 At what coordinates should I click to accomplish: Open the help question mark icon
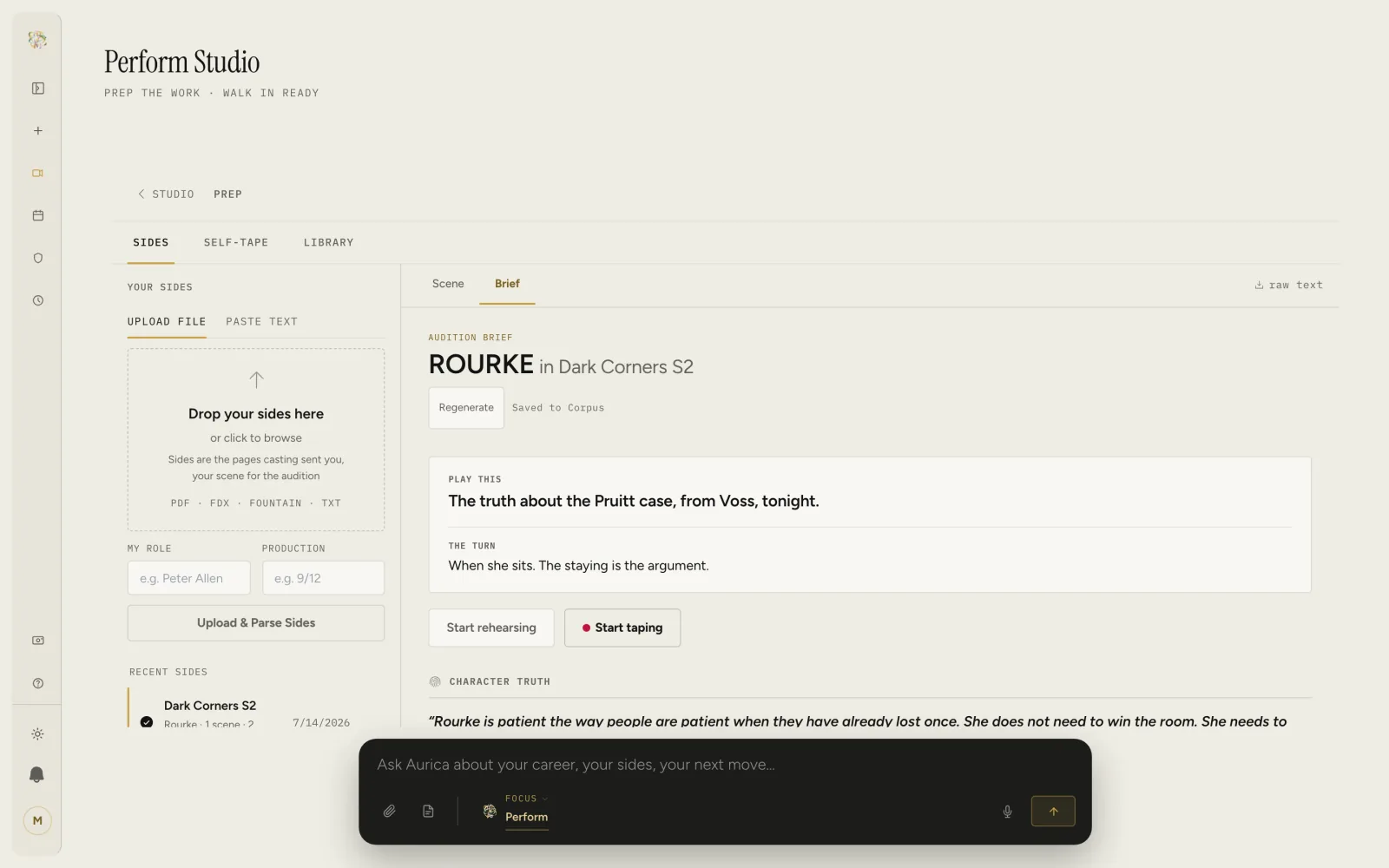(38, 683)
